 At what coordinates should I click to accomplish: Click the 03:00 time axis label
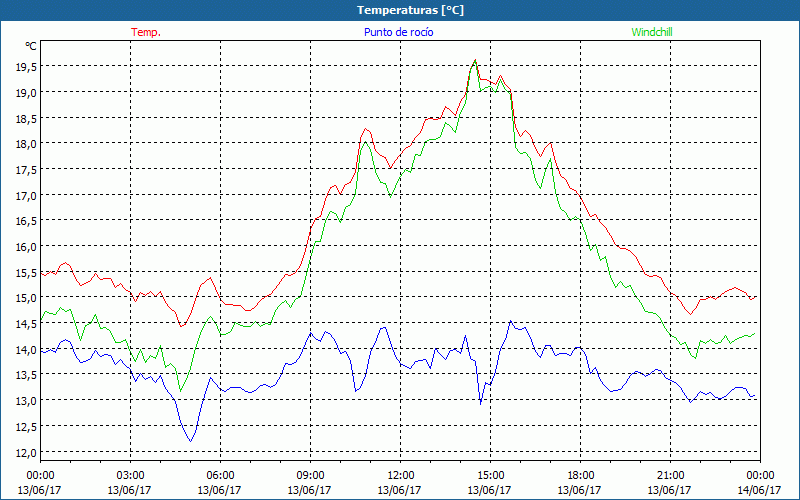(131, 476)
